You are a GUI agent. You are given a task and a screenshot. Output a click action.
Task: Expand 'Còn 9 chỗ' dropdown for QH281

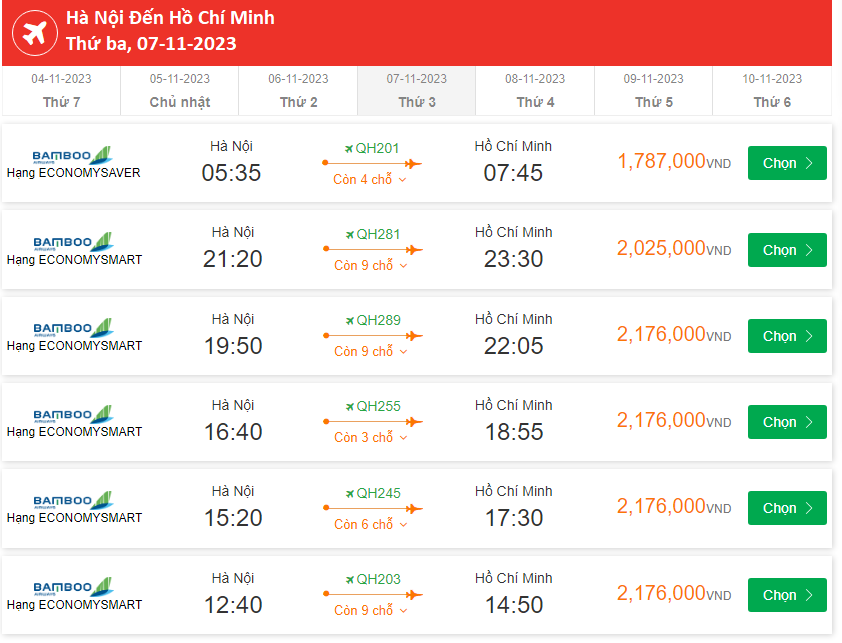tap(371, 266)
